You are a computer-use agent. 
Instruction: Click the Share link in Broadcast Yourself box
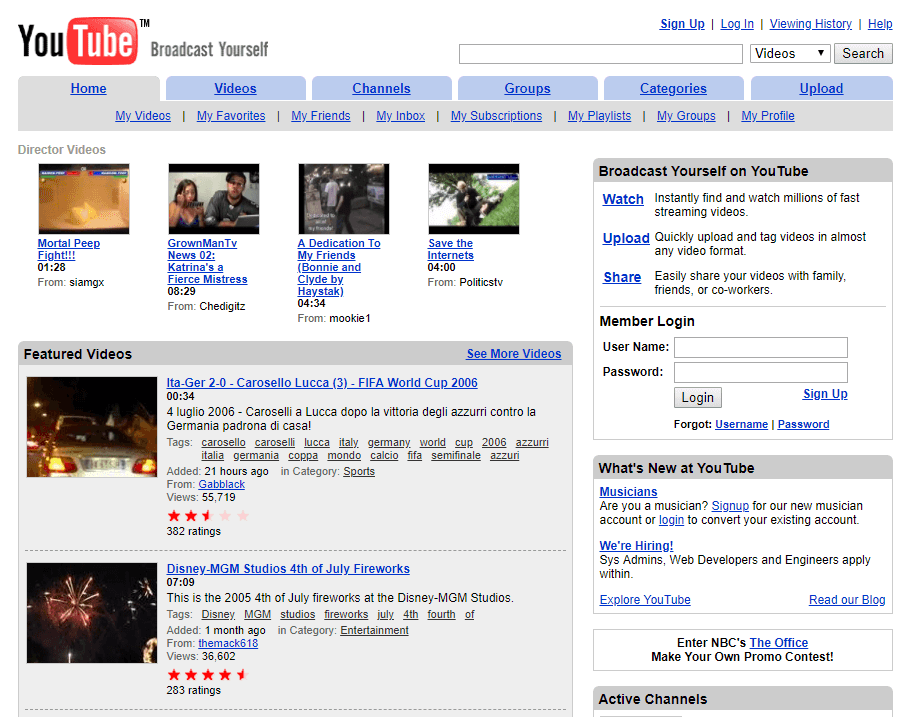[622, 277]
